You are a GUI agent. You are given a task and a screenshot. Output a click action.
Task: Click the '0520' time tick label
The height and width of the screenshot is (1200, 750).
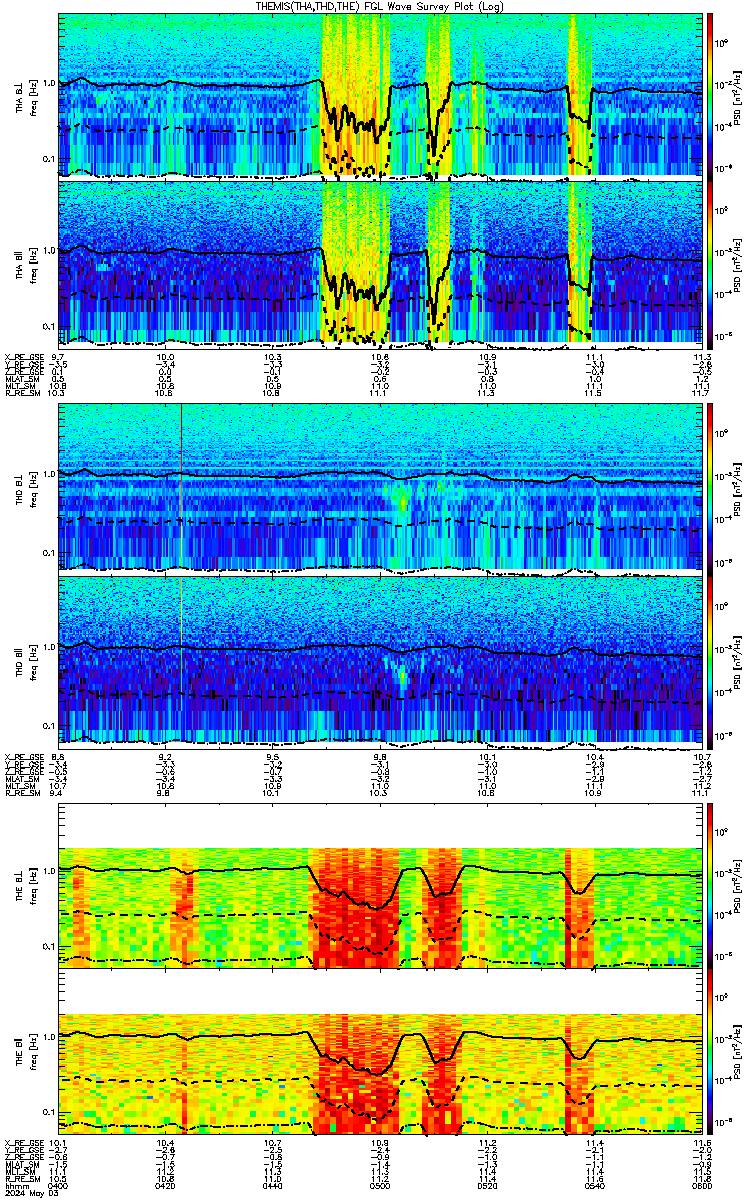click(x=487, y=1186)
